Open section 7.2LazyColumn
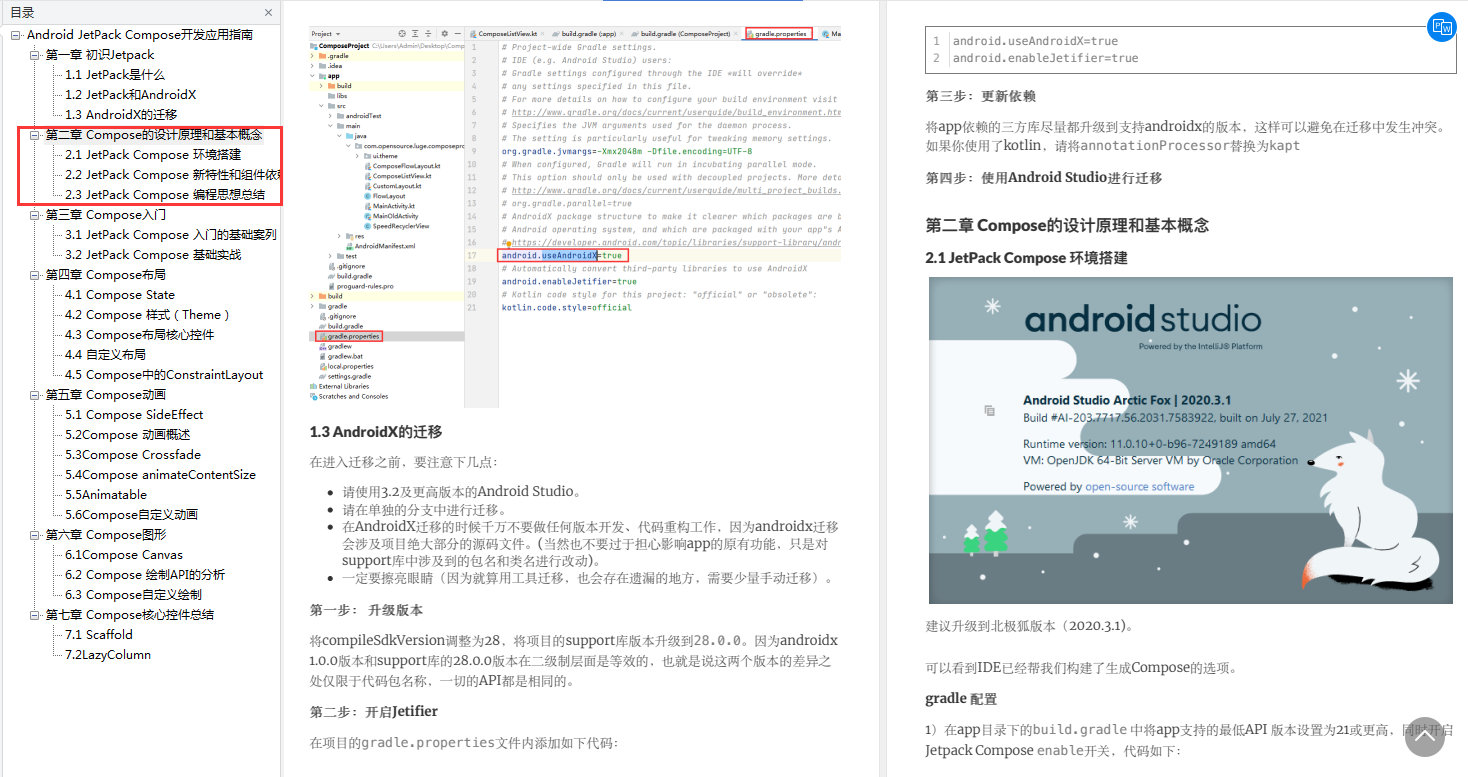Viewport: 1468px width, 777px height. (109, 655)
